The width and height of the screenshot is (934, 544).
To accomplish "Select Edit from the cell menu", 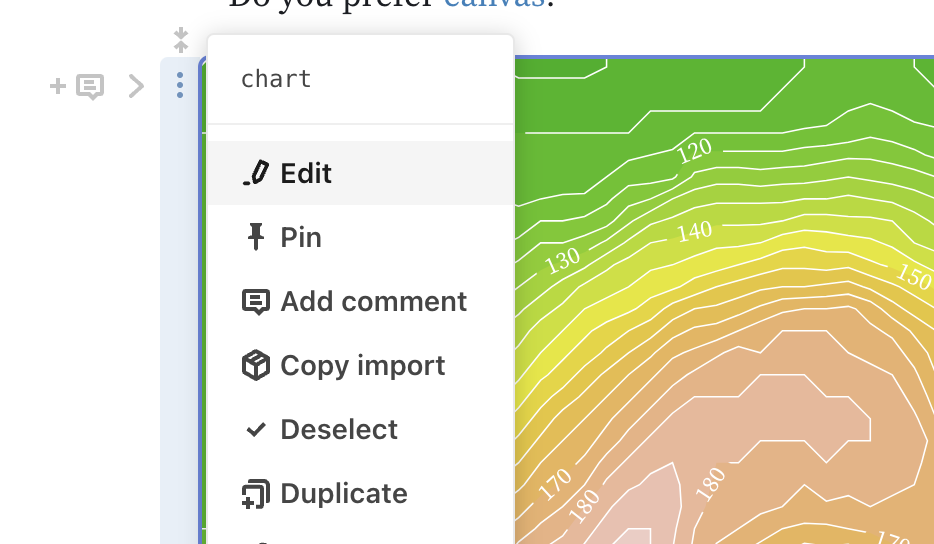I will coord(360,173).
